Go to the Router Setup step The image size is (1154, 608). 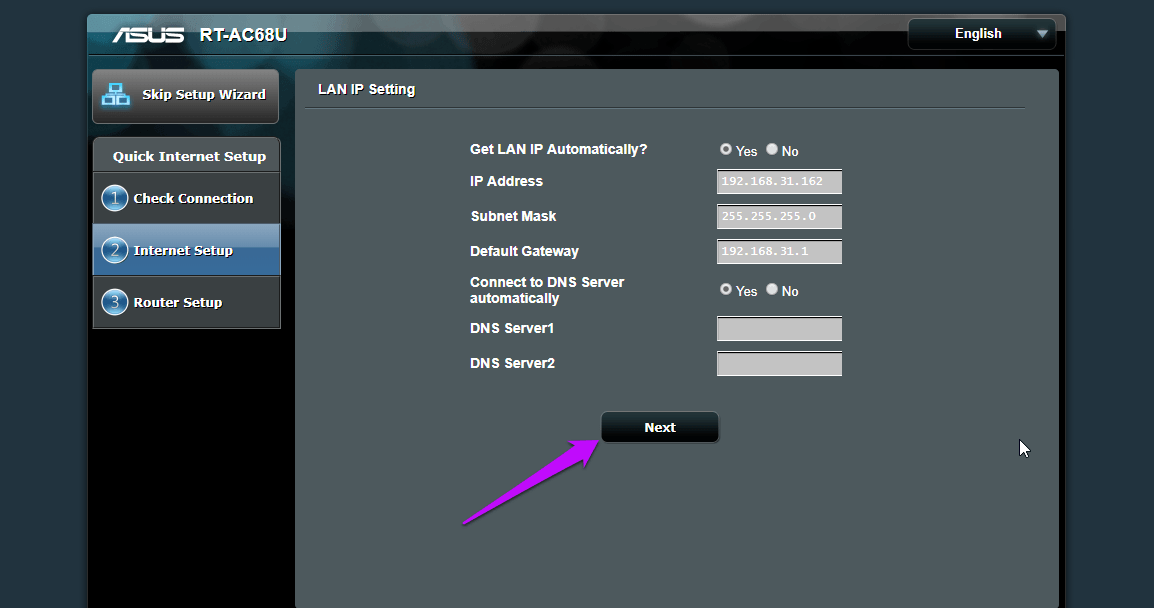[x=187, y=303]
